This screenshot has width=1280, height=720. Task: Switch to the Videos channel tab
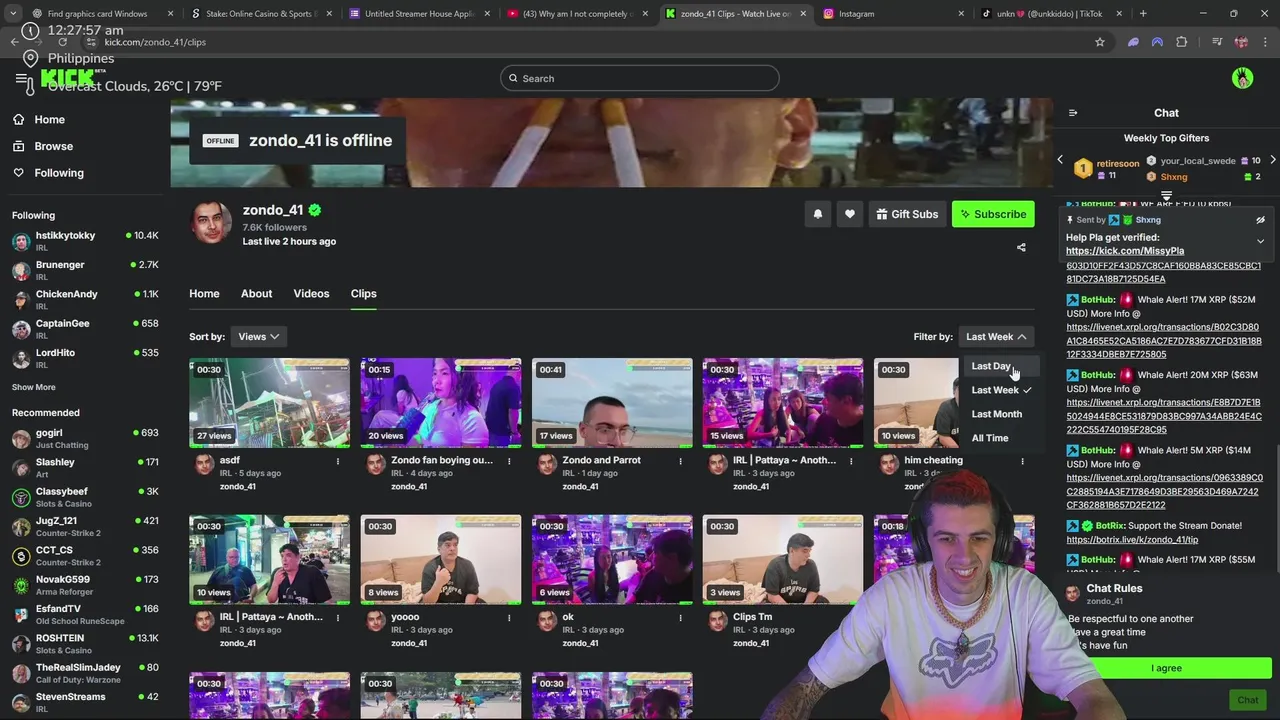pyautogui.click(x=311, y=294)
